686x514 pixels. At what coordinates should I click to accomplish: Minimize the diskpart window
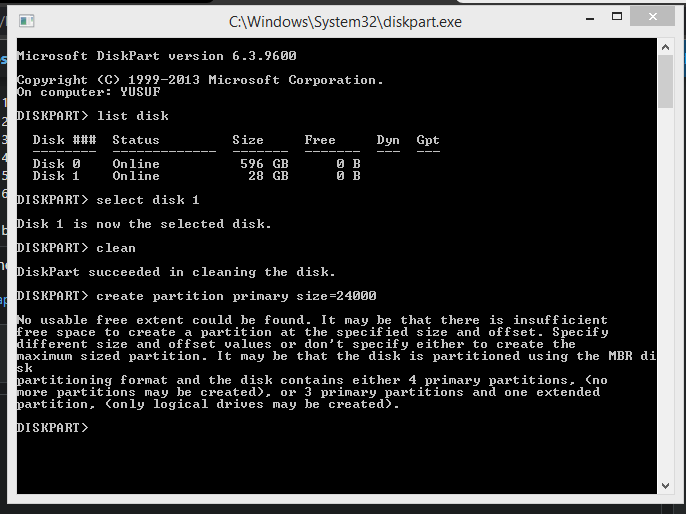tap(590, 18)
